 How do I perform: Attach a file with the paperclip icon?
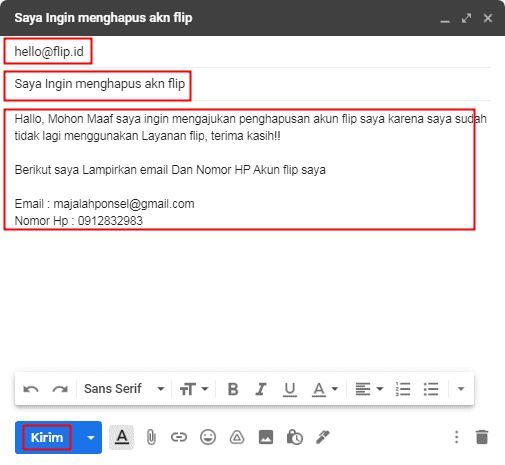pyautogui.click(x=151, y=437)
